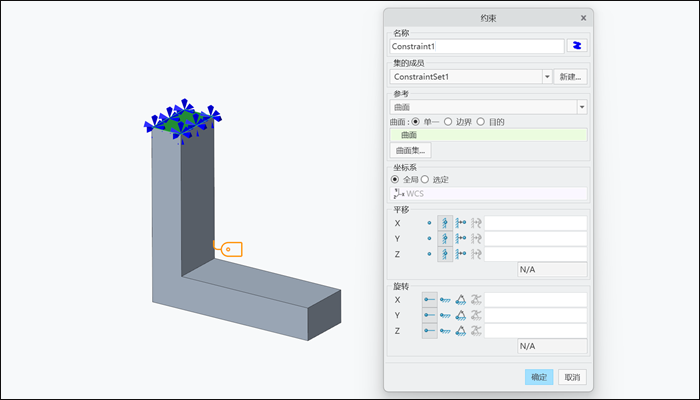
Task: Open the translation N/A units dropdown
Action: point(552,270)
